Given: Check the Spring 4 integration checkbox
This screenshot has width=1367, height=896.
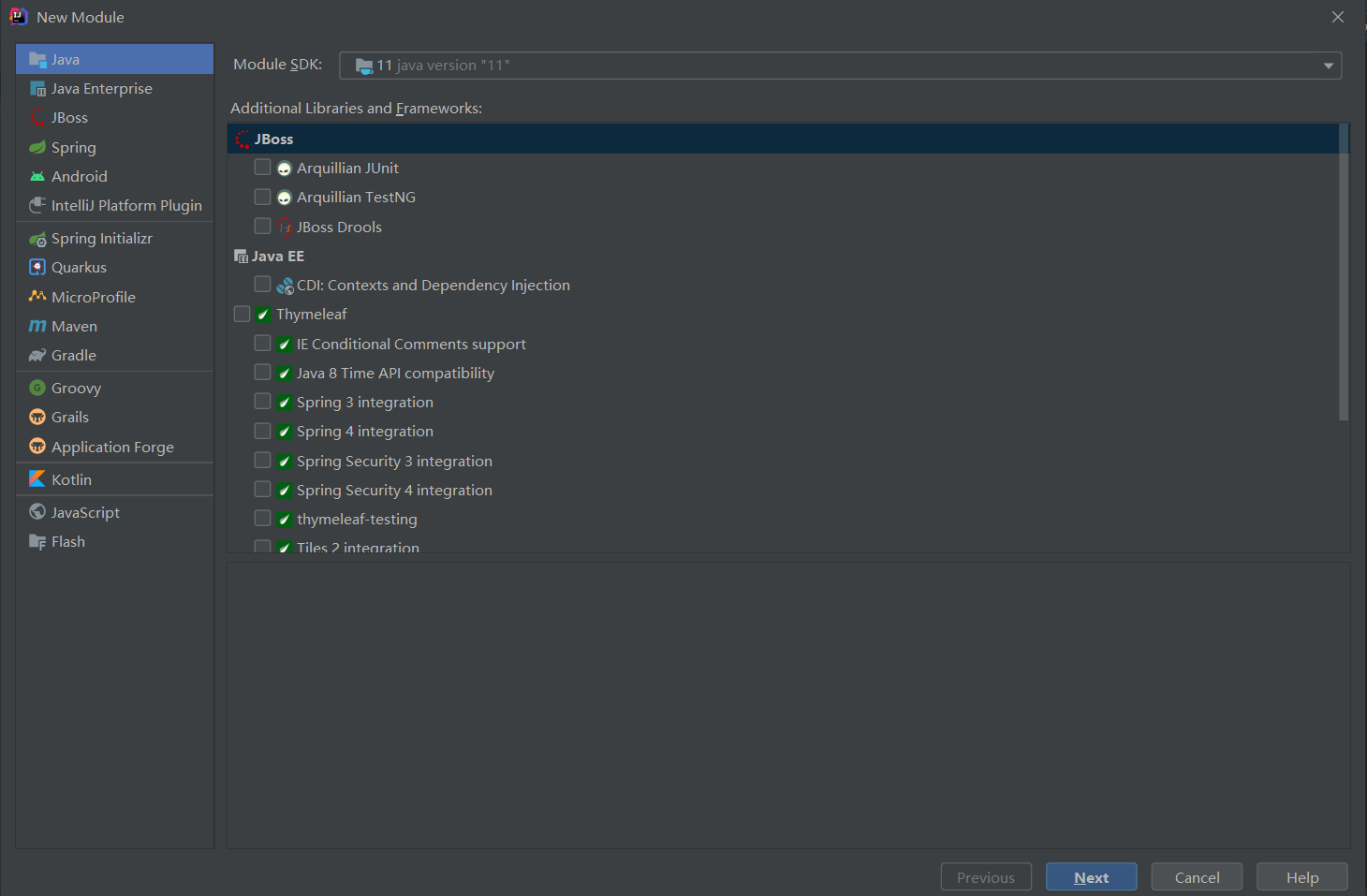Looking at the screenshot, I should pos(263,431).
